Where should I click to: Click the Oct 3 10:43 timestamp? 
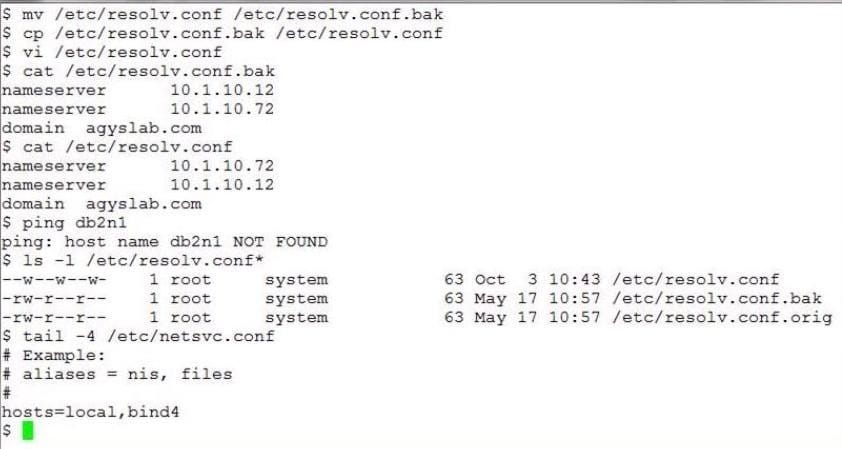(x=539, y=280)
